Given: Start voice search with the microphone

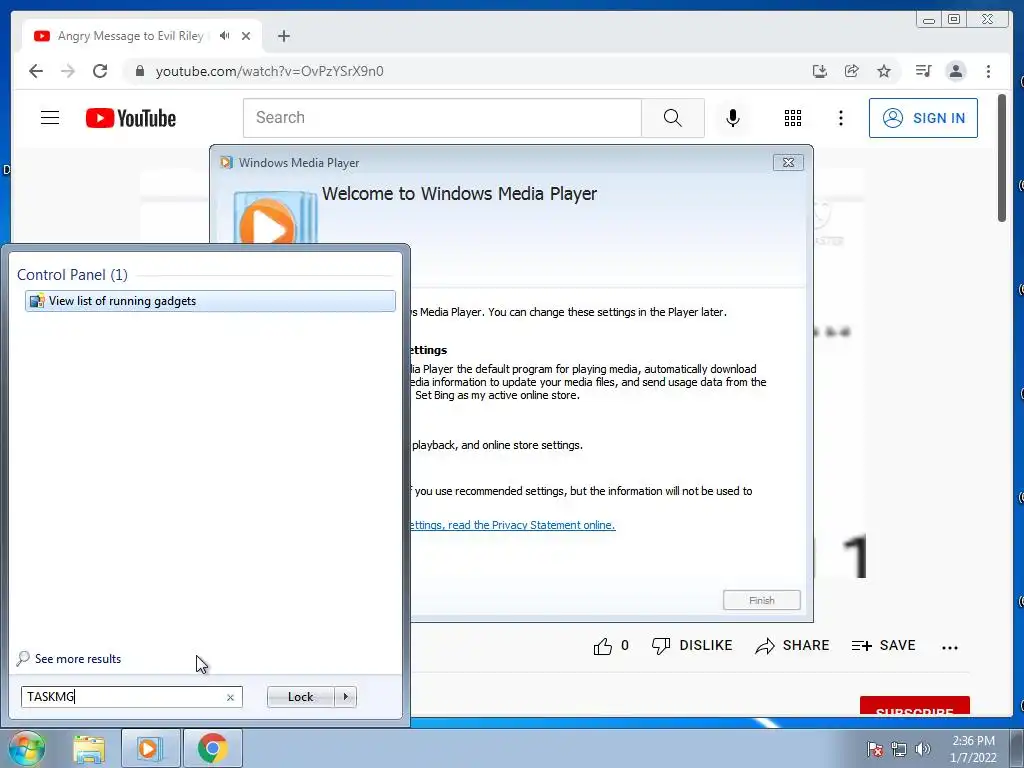Looking at the screenshot, I should (x=733, y=118).
